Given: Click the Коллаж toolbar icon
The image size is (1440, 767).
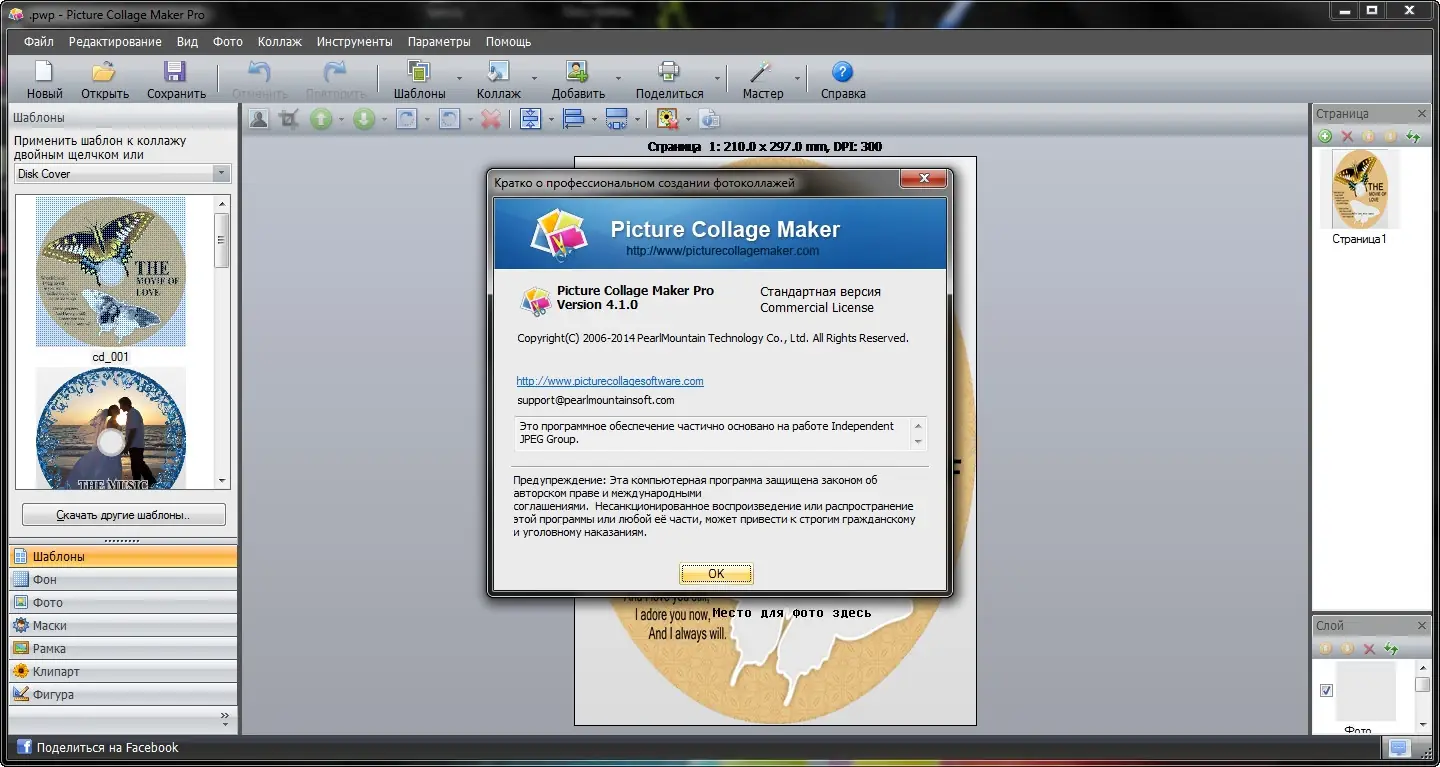Looking at the screenshot, I should pos(498,72).
